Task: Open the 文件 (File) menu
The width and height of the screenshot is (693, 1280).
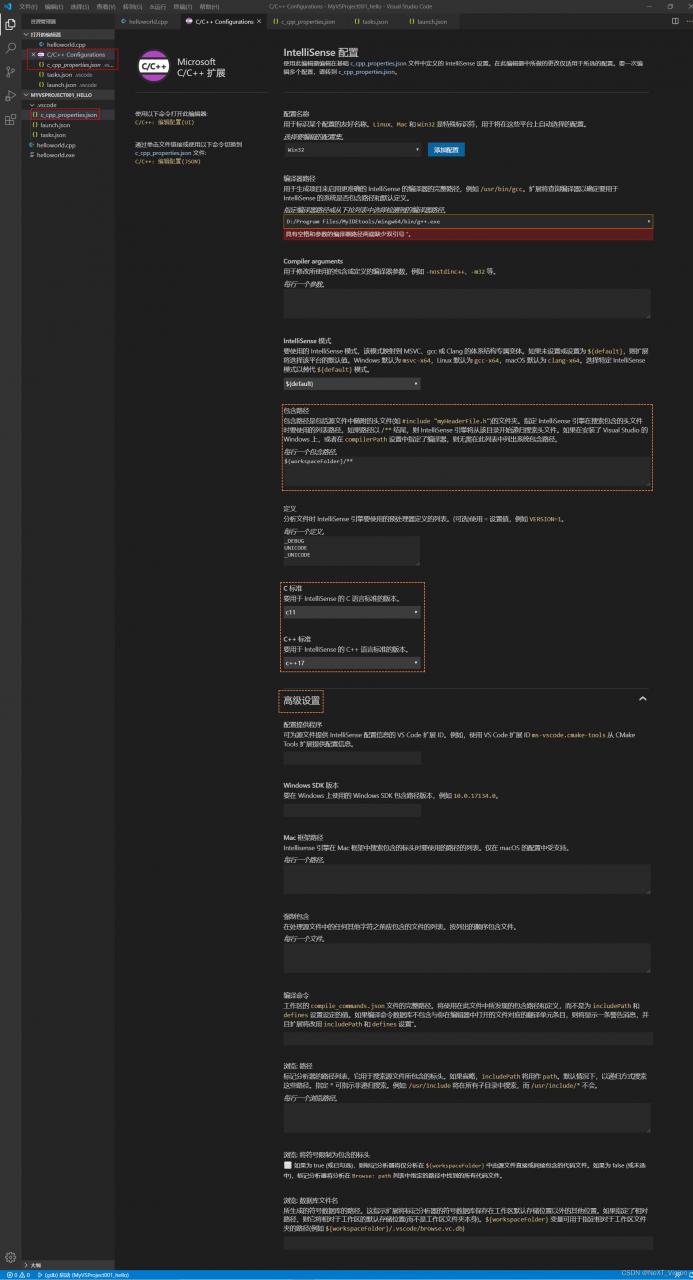Action: [27, 6]
